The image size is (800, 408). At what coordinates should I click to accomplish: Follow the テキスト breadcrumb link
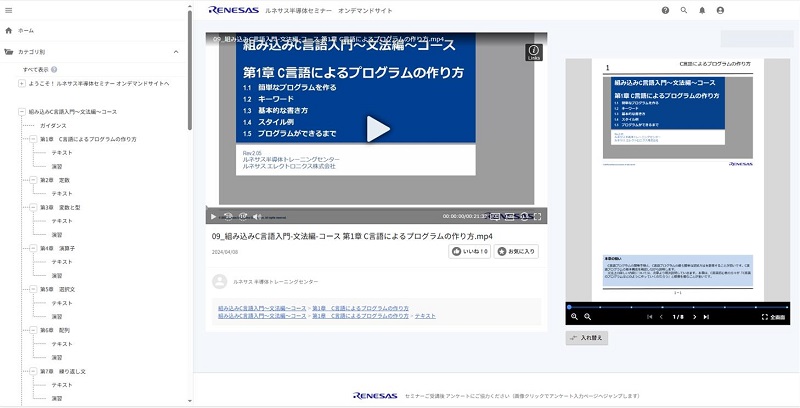[425, 316]
